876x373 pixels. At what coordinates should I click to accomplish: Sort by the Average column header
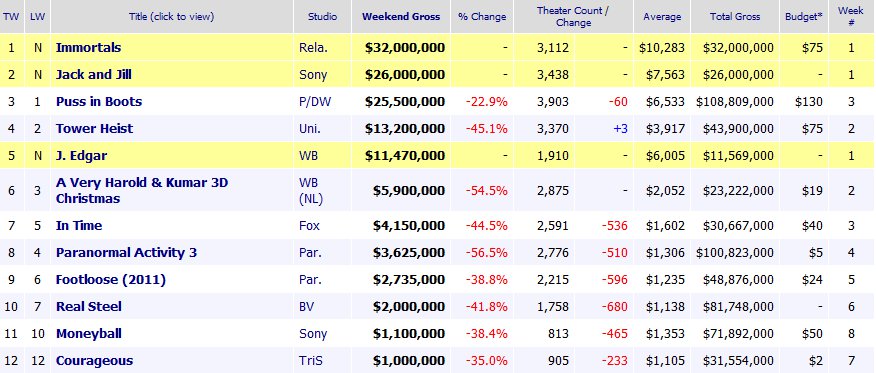pyautogui.click(x=662, y=17)
